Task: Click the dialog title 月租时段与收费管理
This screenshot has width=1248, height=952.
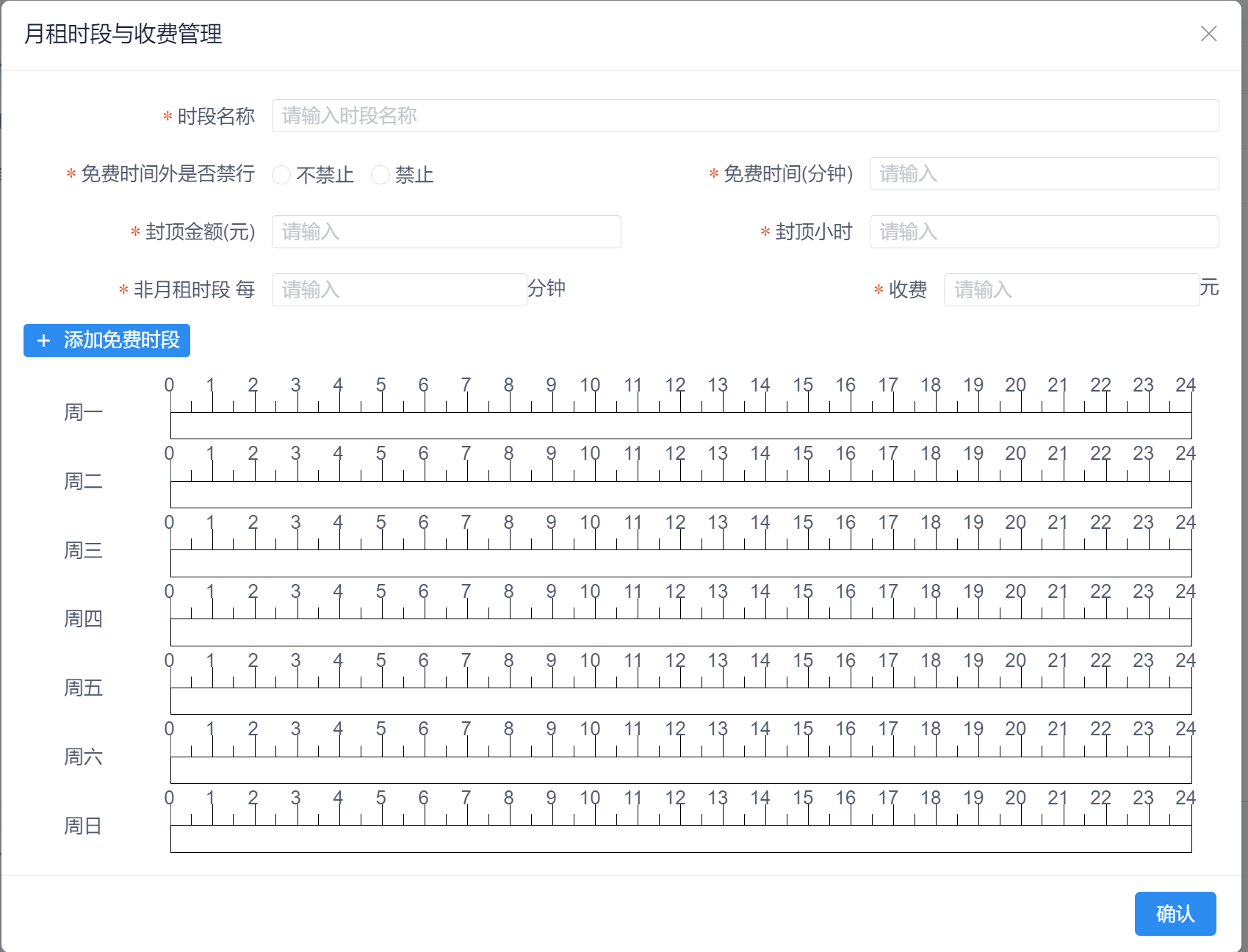Action: coord(123,34)
